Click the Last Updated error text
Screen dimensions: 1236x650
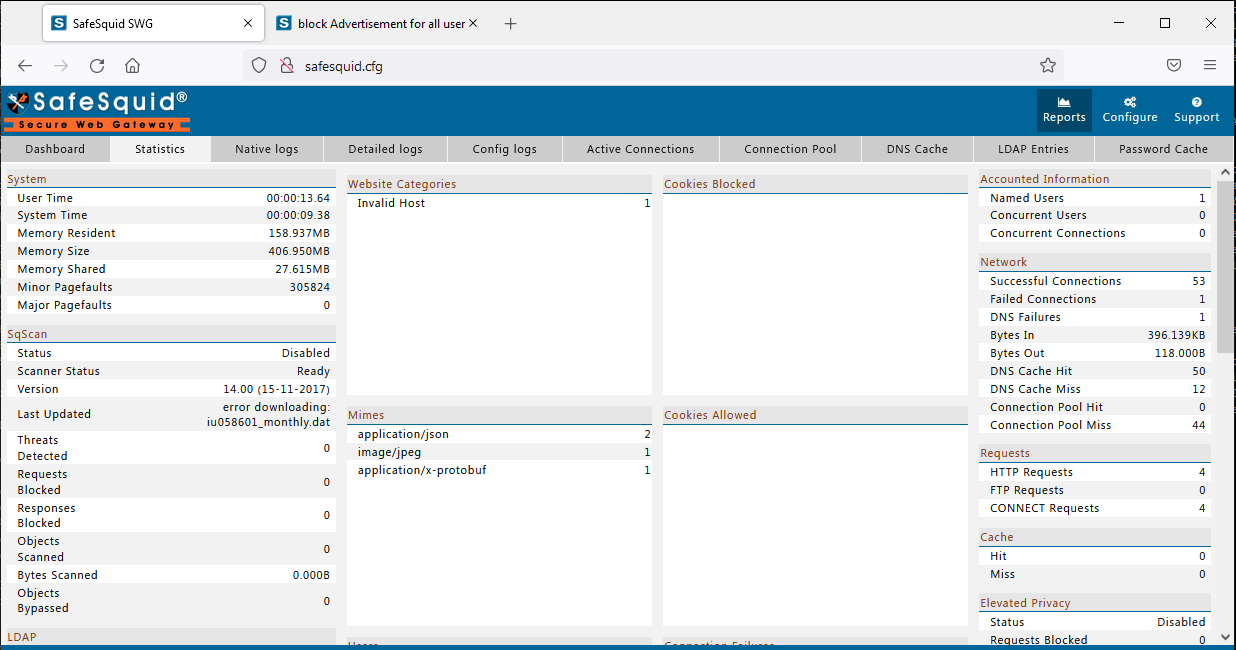[268, 414]
